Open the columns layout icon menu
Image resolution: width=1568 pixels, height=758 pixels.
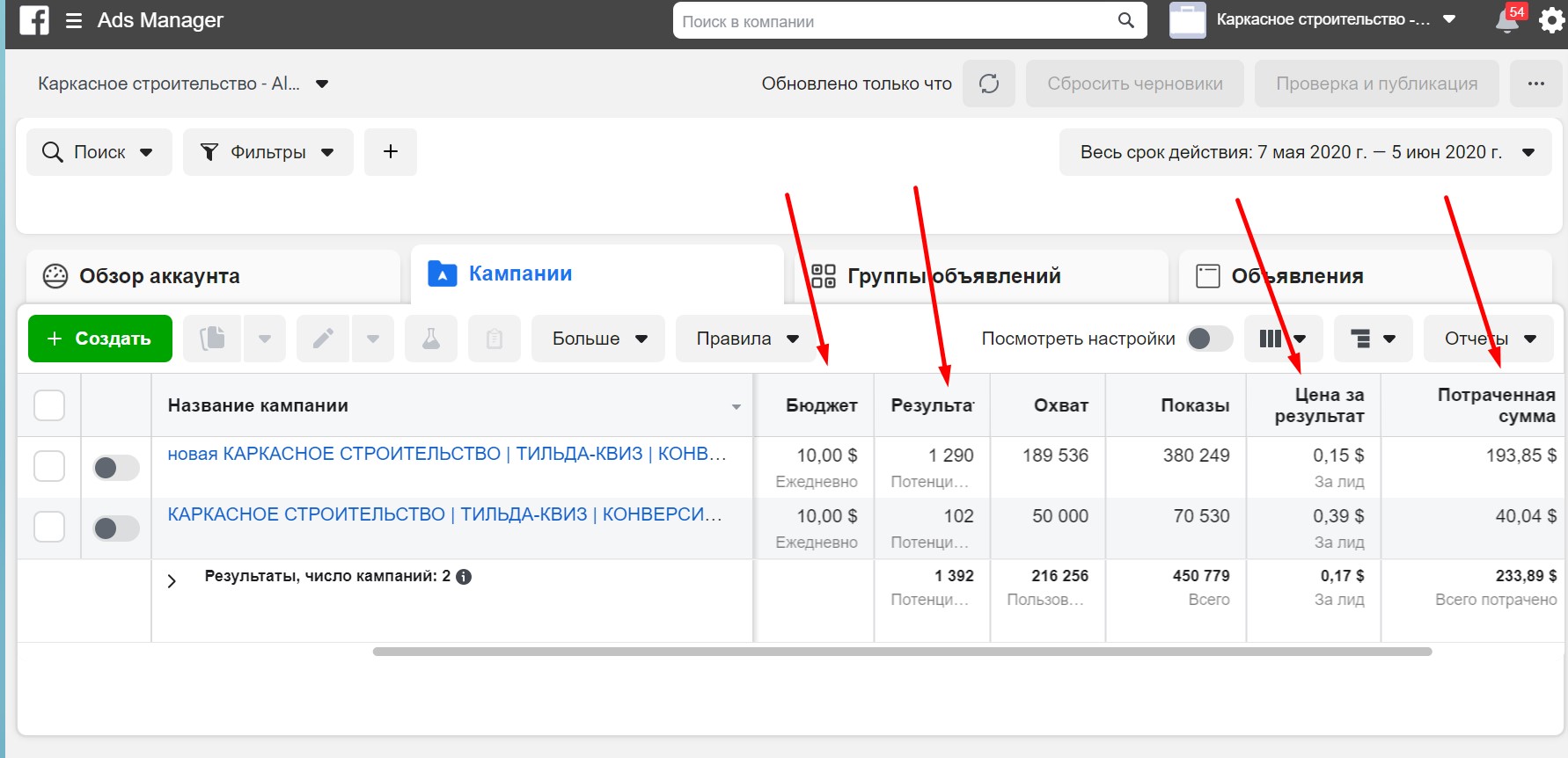(x=1283, y=339)
